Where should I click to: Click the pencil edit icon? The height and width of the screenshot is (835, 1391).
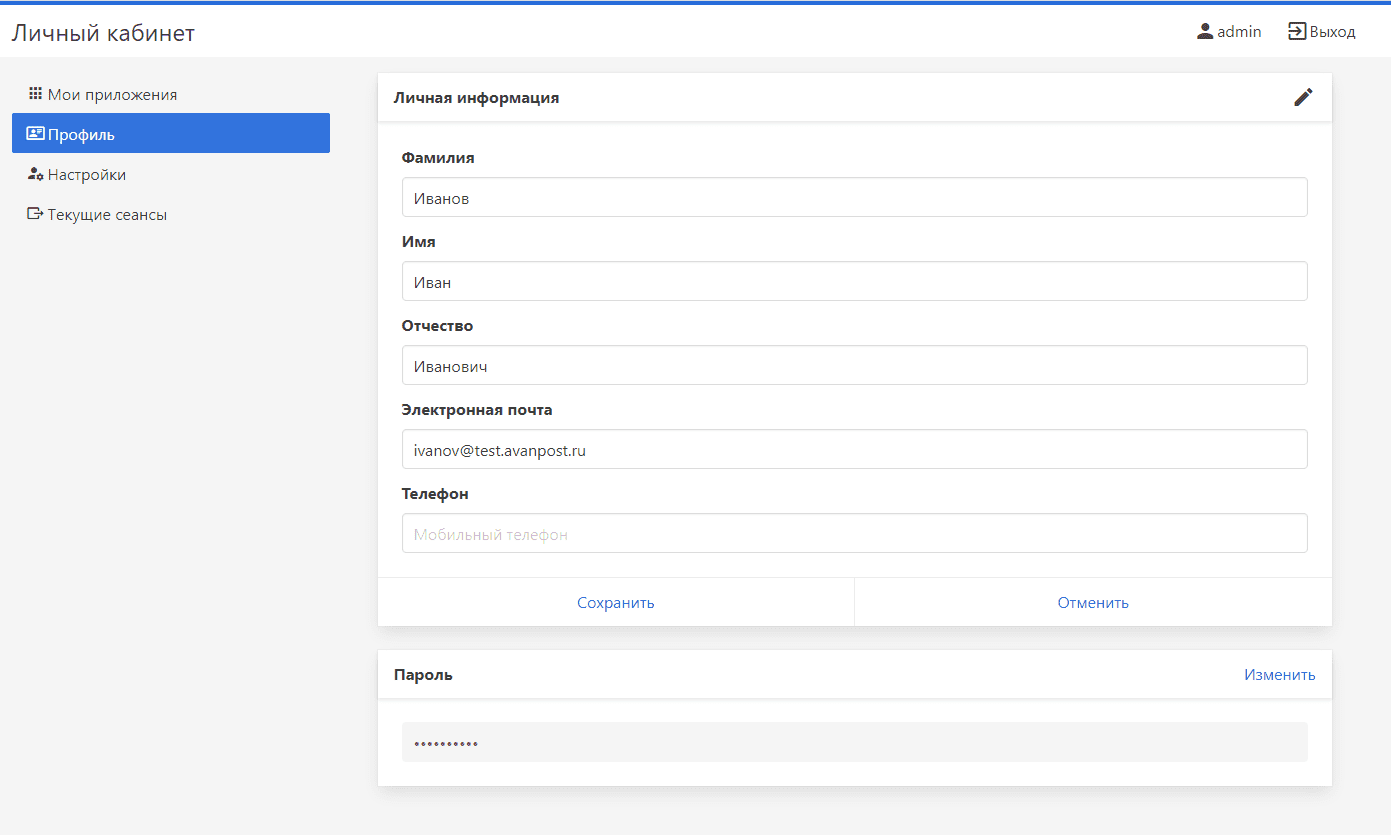click(1303, 97)
